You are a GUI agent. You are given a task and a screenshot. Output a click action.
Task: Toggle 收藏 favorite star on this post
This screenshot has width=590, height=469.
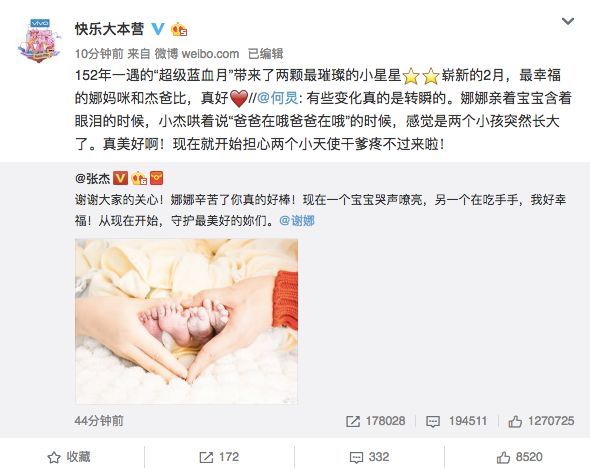pyautogui.click(x=69, y=457)
